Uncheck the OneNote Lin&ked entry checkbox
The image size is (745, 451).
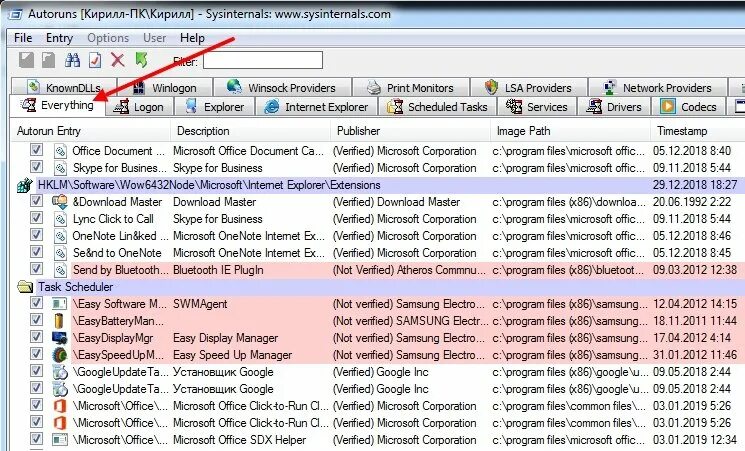[x=36, y=235]
